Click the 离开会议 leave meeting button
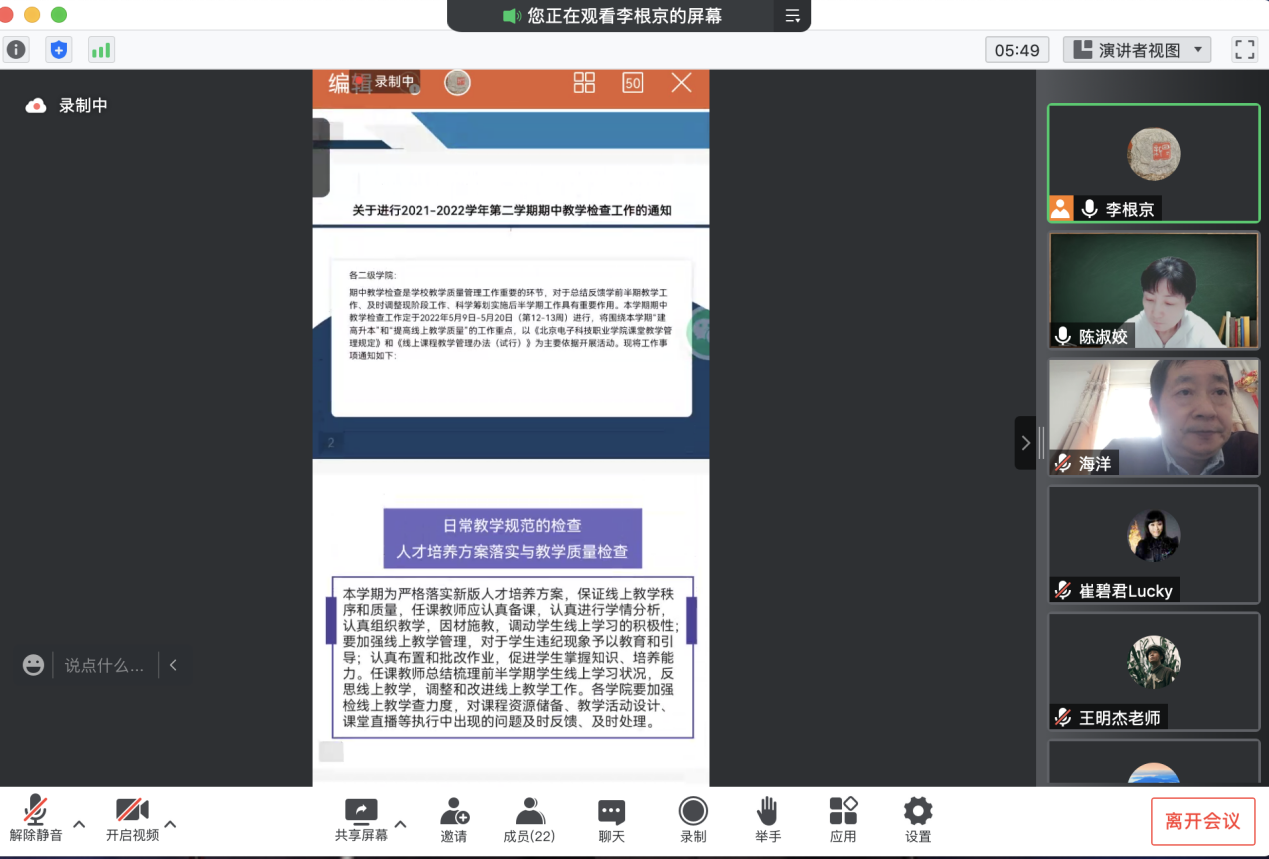Image resolution: width=1269 pixels, height=859 pixels. [x=1202, y=821]
